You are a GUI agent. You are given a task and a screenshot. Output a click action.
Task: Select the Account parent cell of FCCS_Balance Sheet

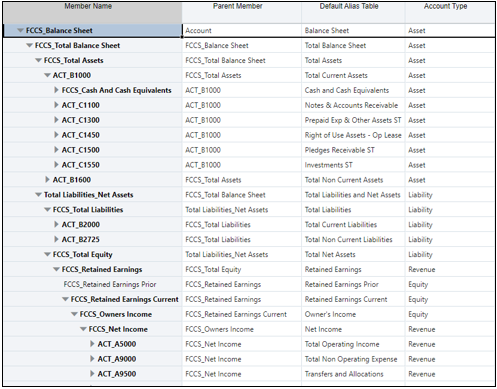[x=242, y=31]
